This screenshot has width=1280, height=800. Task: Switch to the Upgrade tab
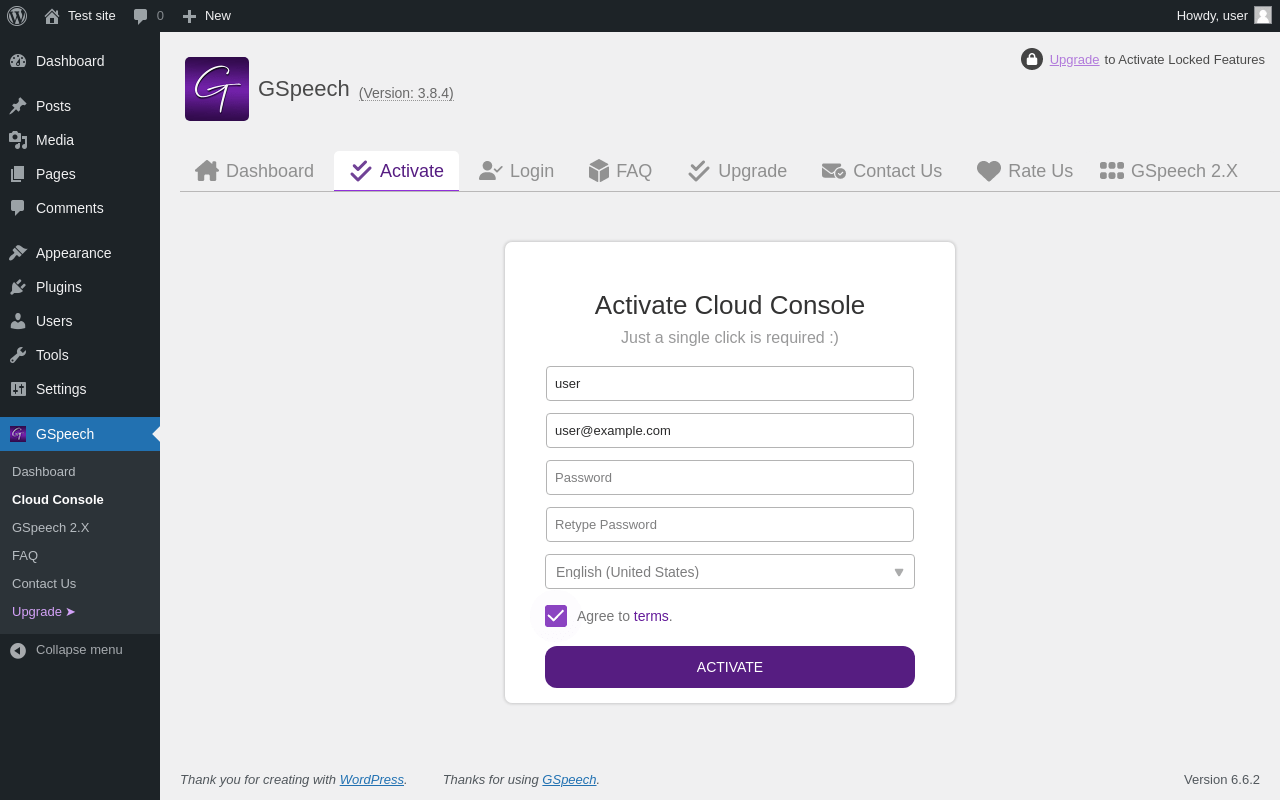tap(738, 171)
